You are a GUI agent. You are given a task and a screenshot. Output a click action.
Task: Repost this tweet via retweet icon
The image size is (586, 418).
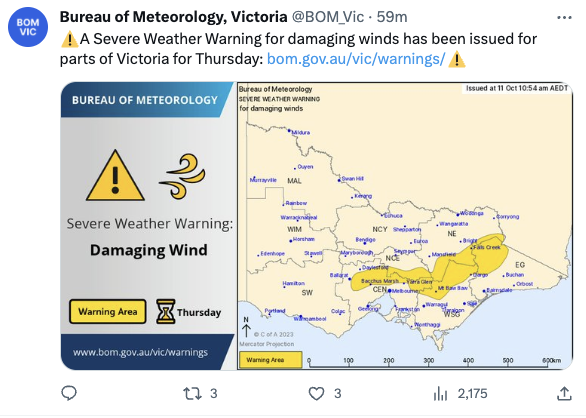pyautogui.click(x=192, y=394)
